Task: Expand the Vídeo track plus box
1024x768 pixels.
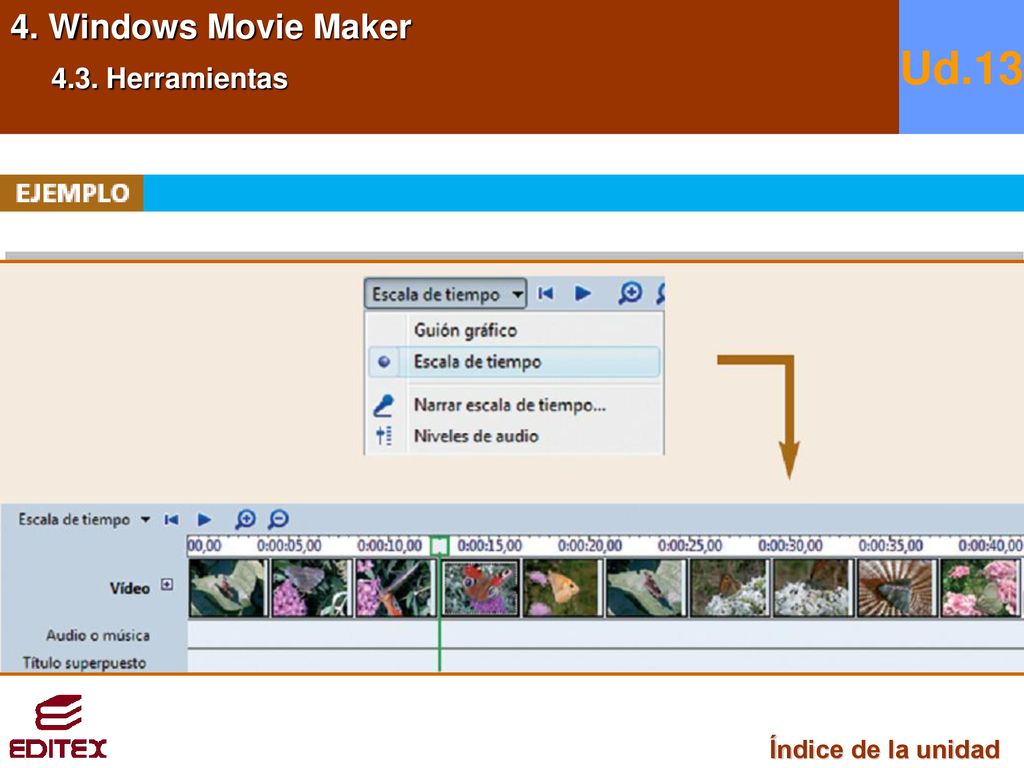Action: click(167, 584)
